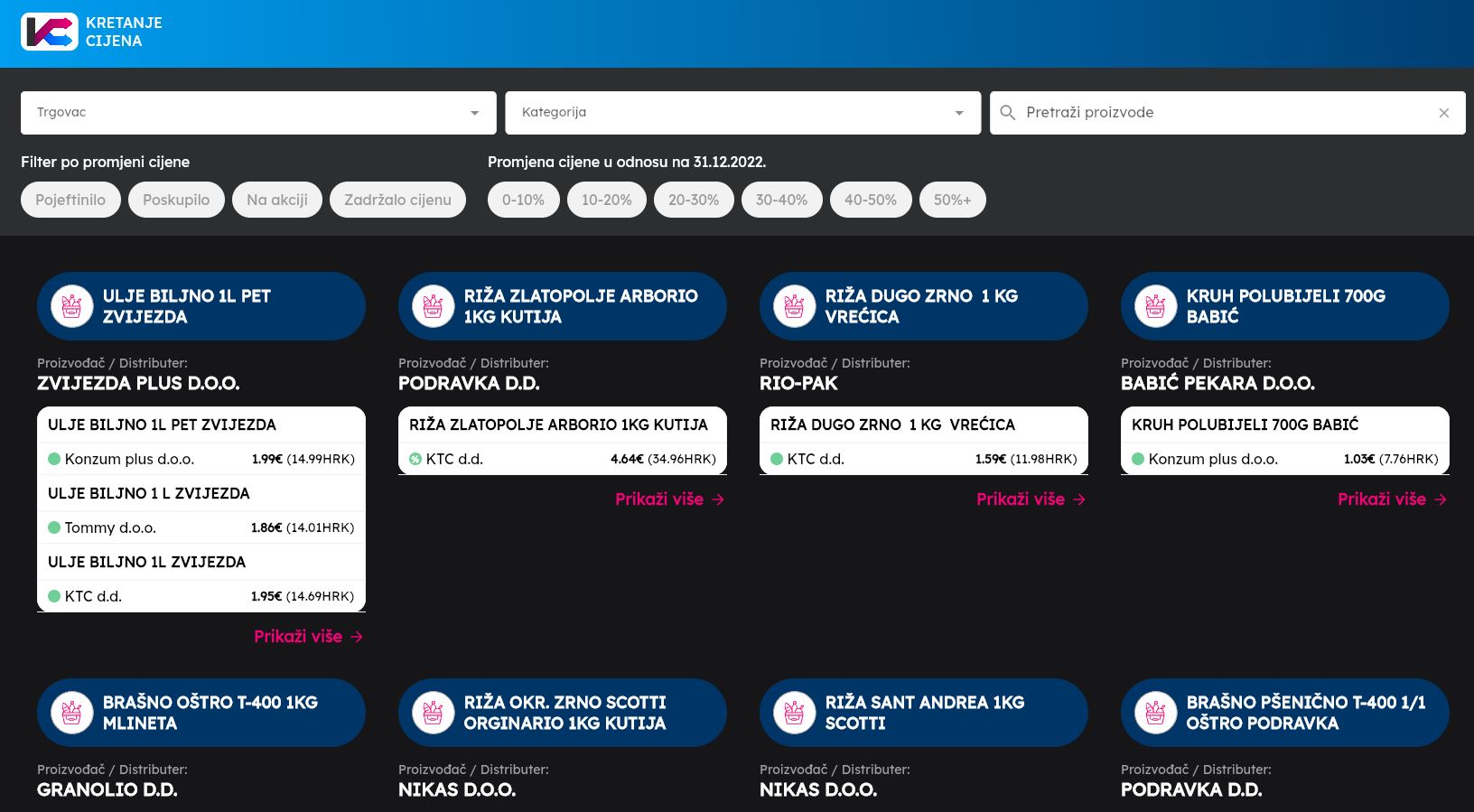1474x812 pixels.
Task: Select the Konzum plus row for Kruh Polubijeli
Action: pyautogui.click(x=1284, y=459)
